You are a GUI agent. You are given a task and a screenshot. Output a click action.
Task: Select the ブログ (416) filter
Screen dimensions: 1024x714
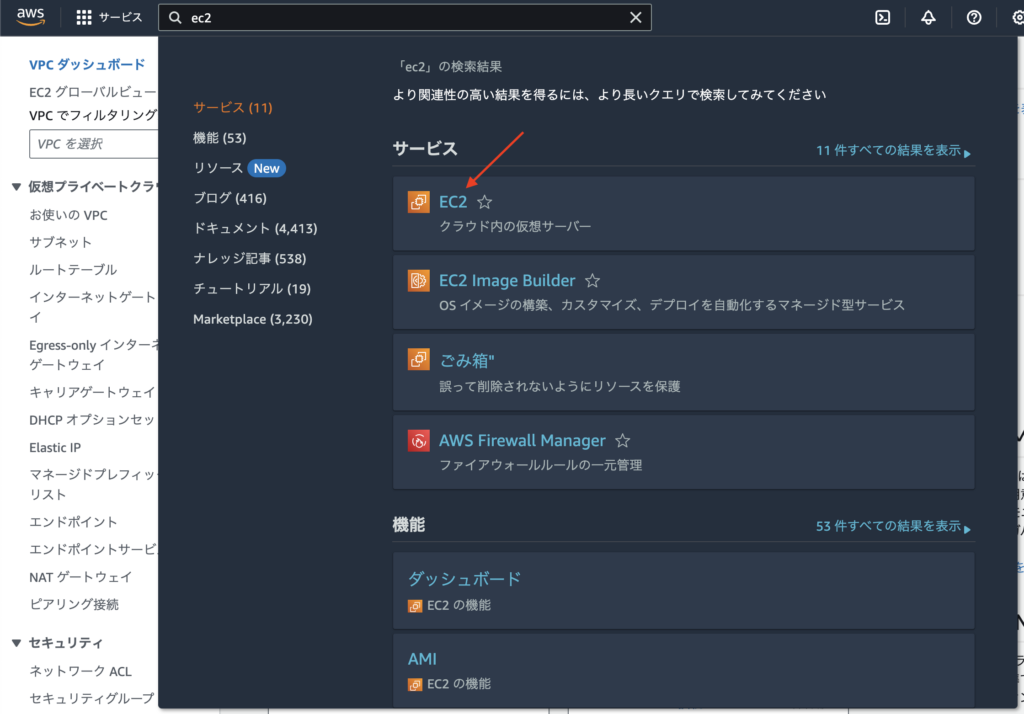coord(230,198)
